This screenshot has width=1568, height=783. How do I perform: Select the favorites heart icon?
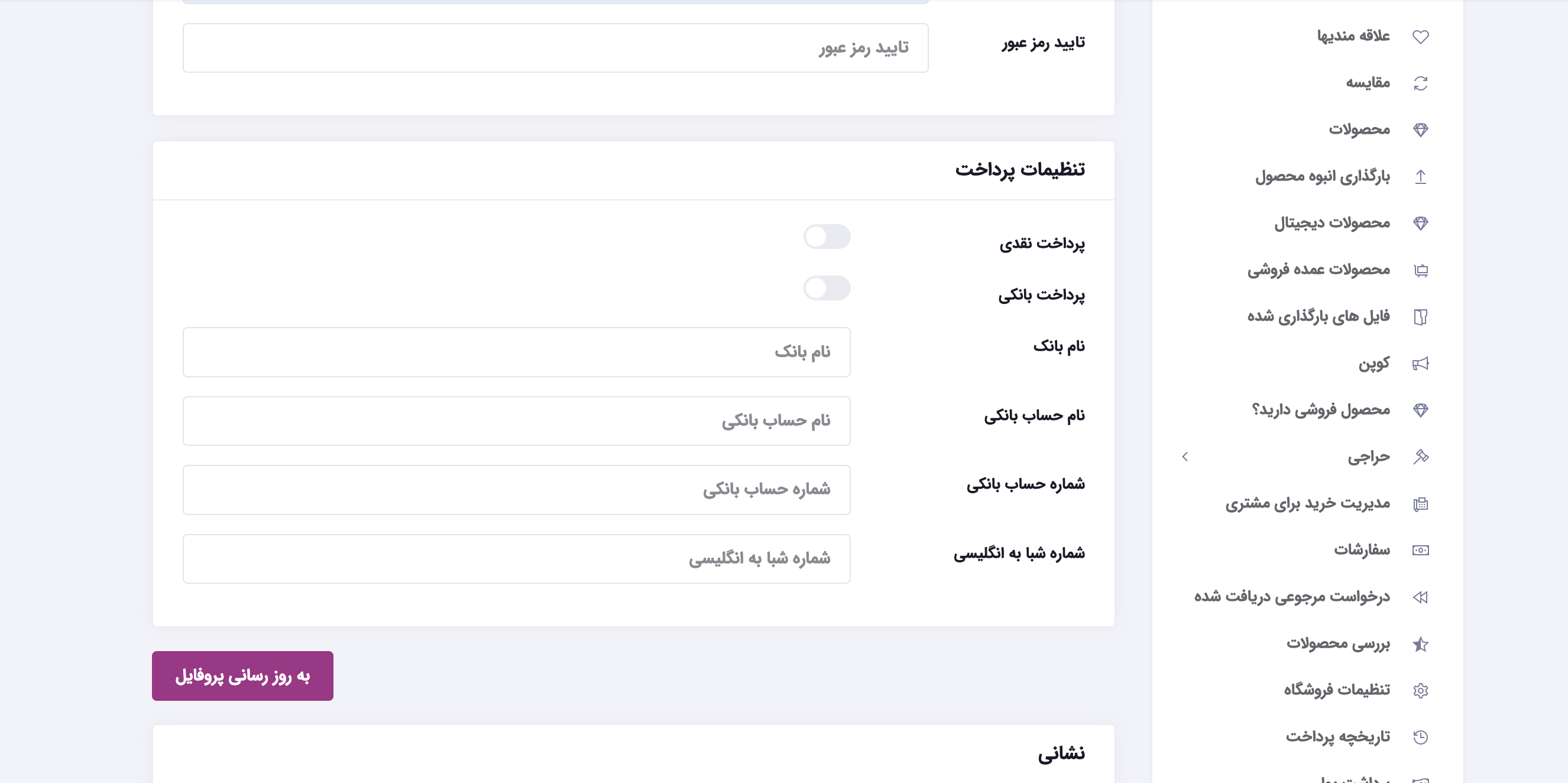[x=1422, y=35]
